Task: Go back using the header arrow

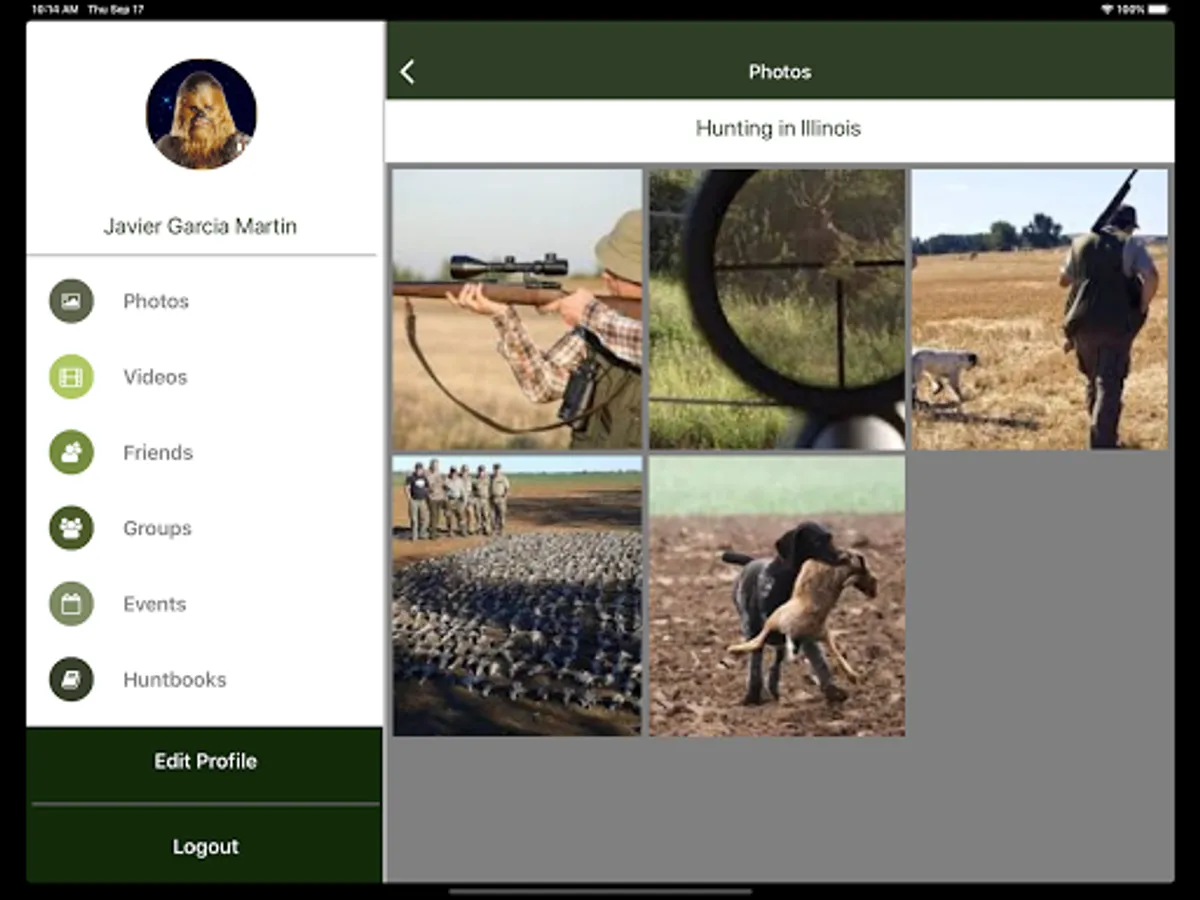Action: click(407, 71)
